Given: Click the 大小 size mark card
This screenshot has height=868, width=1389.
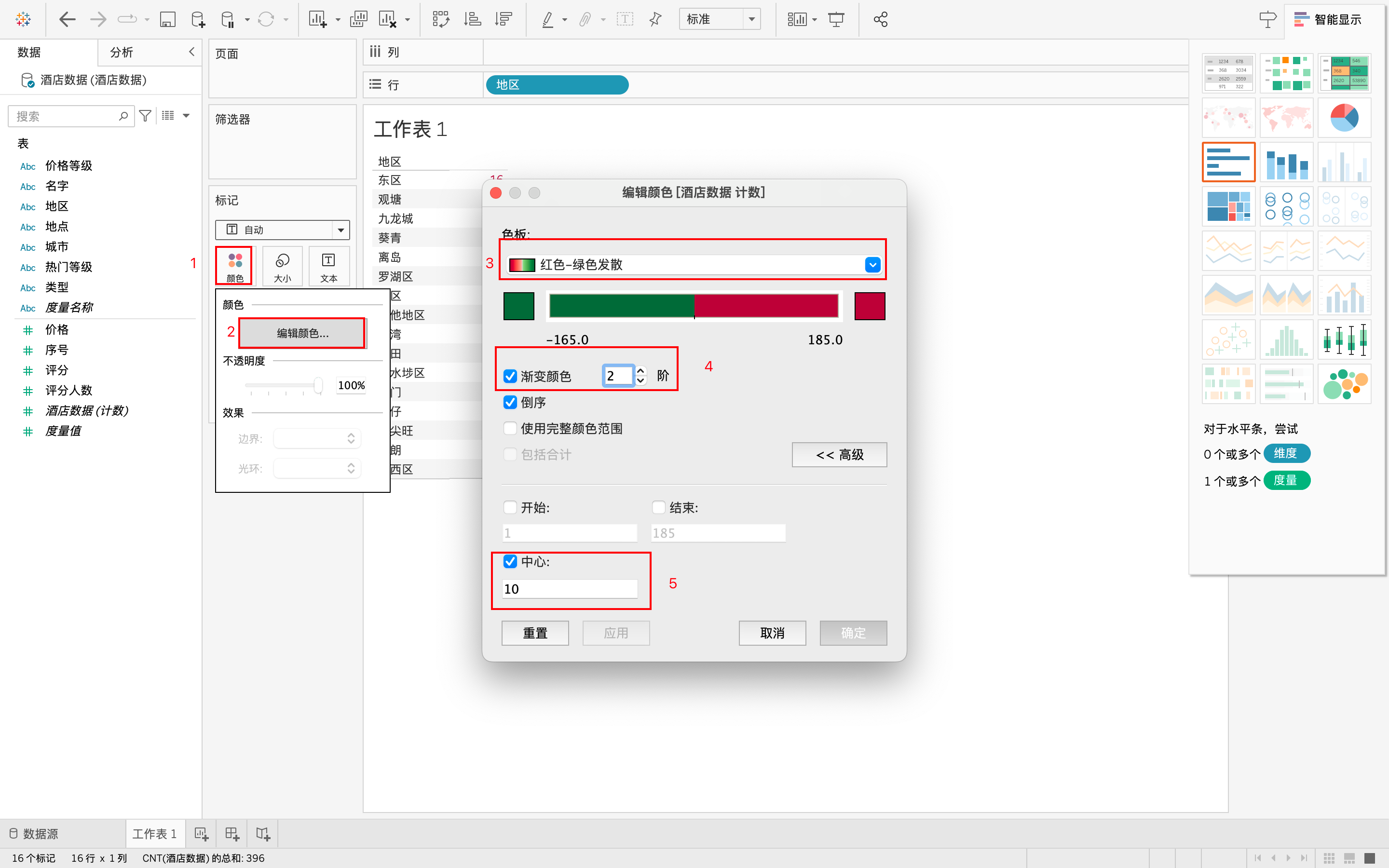Looking at the screenshot, I should [282, 266].
